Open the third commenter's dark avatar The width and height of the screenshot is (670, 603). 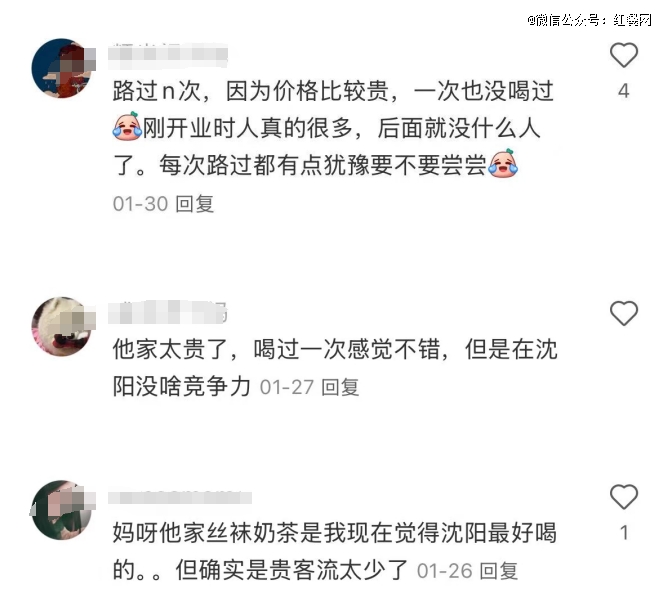(x=62, y=510)
